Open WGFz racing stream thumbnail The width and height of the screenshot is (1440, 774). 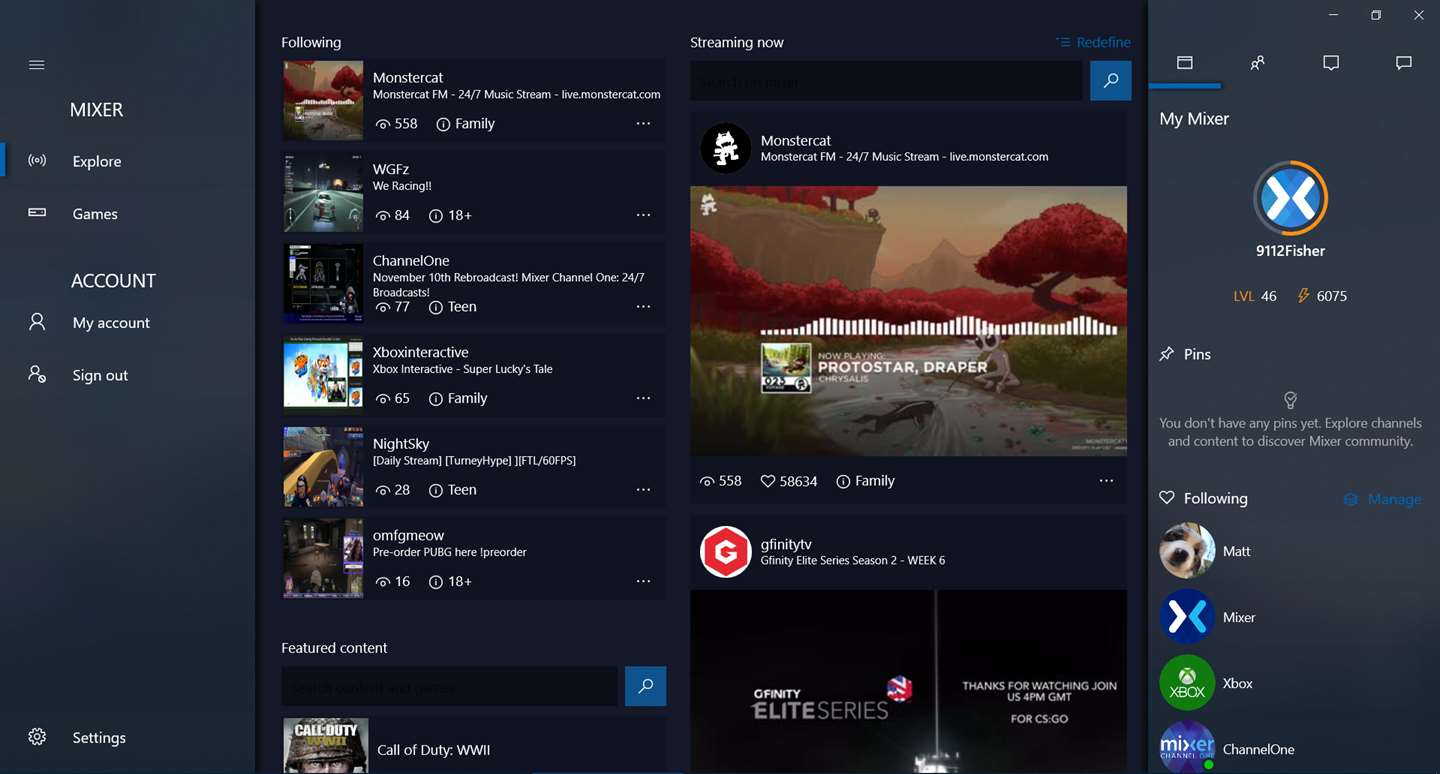coord(323,192)
